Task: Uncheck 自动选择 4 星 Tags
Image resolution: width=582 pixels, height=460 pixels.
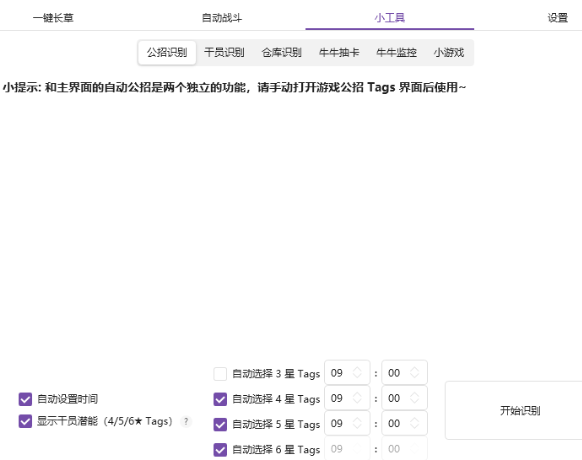Action: (x=220, y=399)
